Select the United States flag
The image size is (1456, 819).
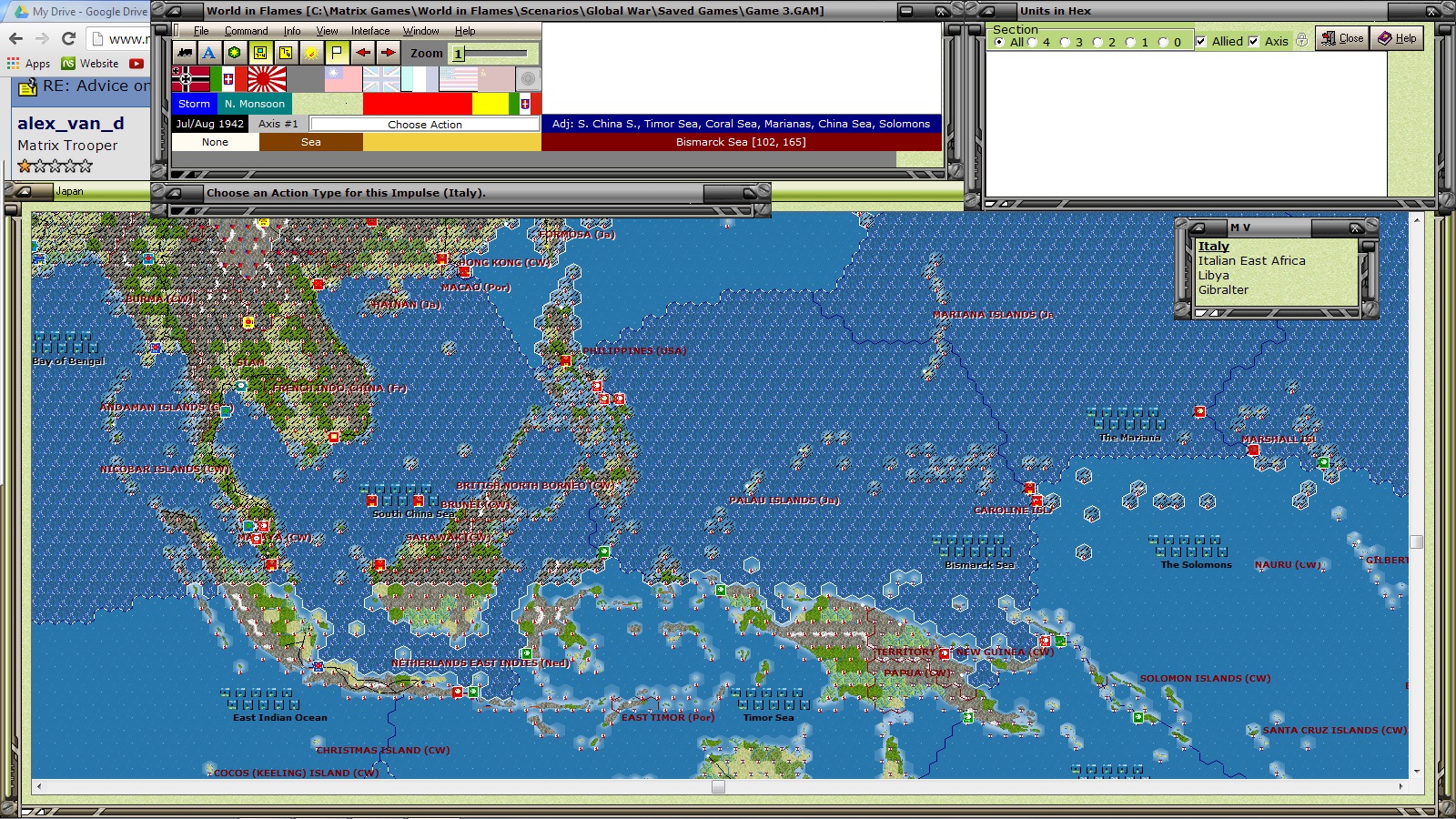tap(458, 79)
